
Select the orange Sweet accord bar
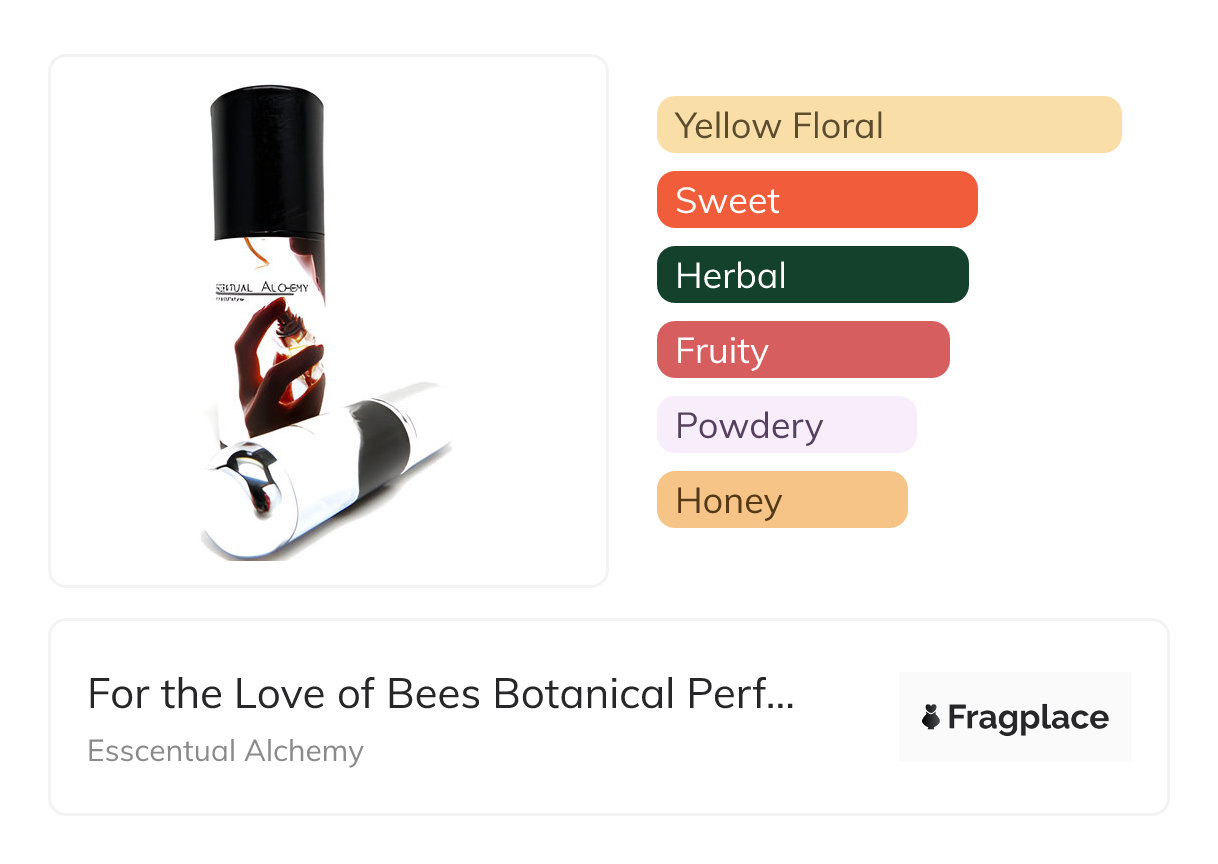point(816,200)
